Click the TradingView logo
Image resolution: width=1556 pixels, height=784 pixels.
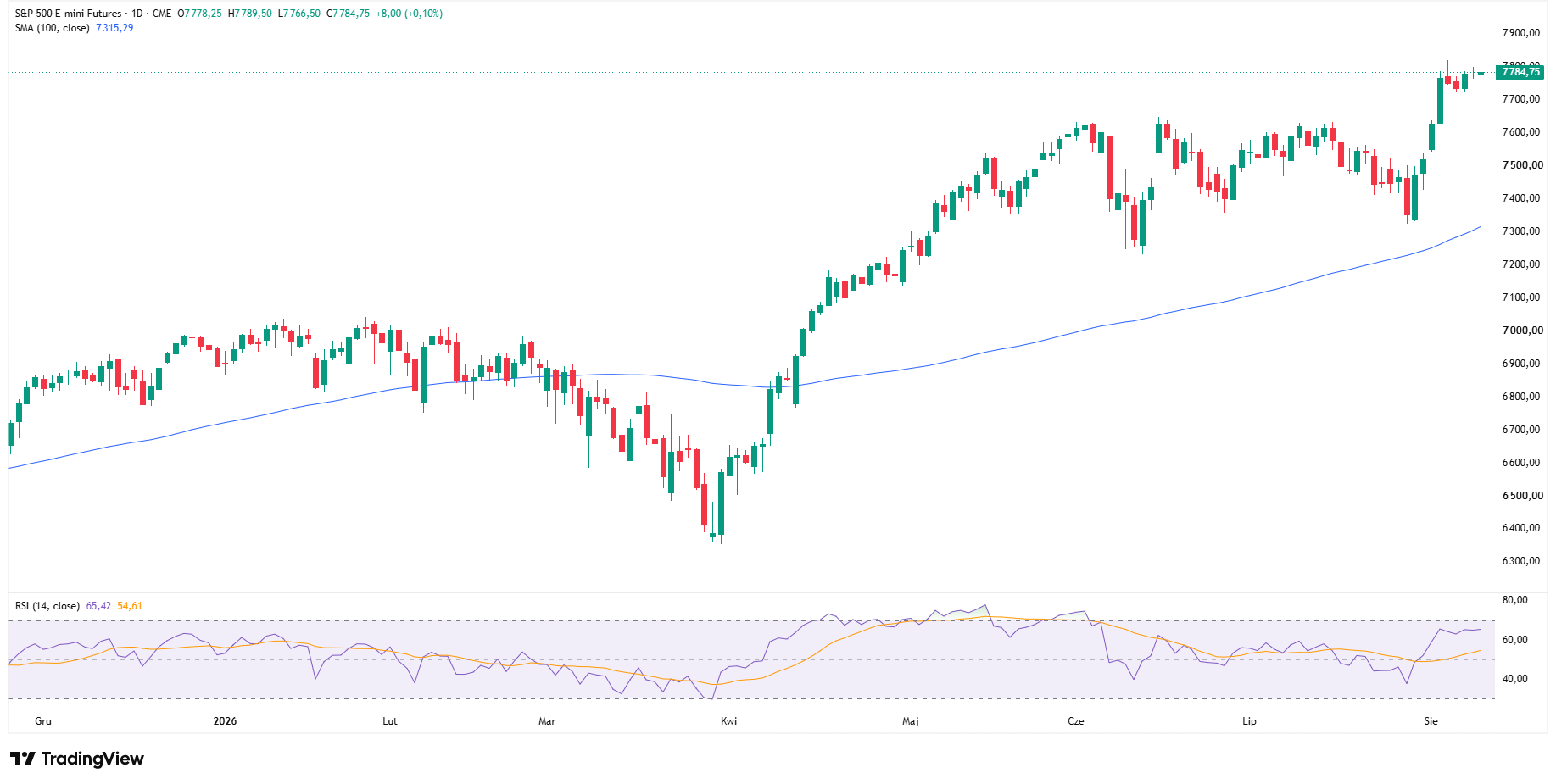click(x=77, y=759)
